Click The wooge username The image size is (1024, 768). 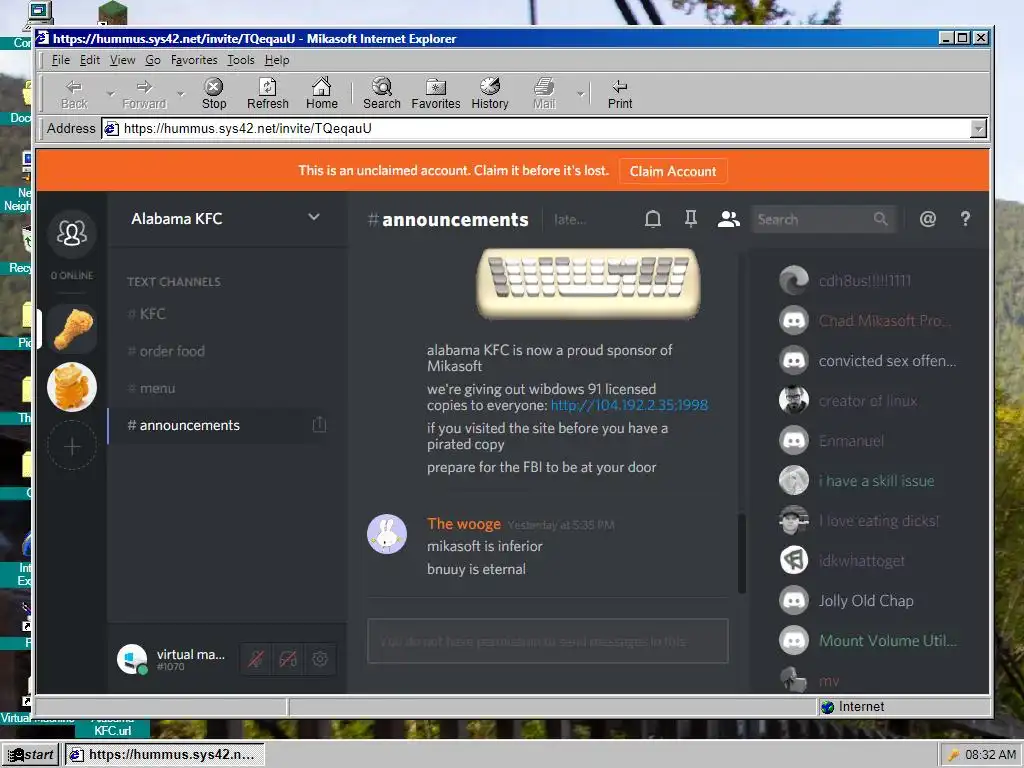point(464,524)
